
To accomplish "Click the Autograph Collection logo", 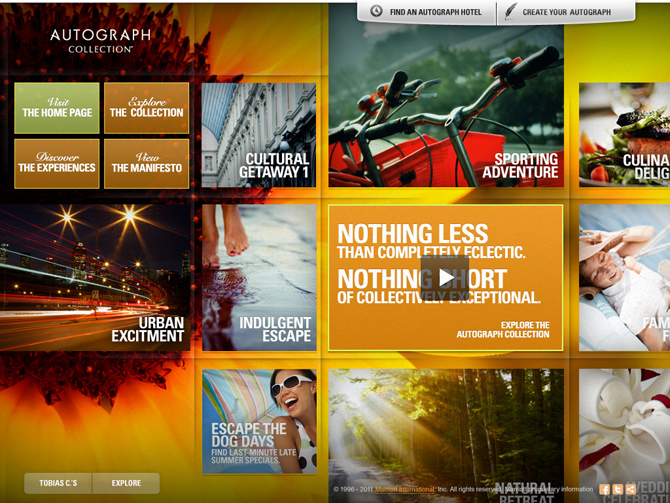I will click(101, 40).
